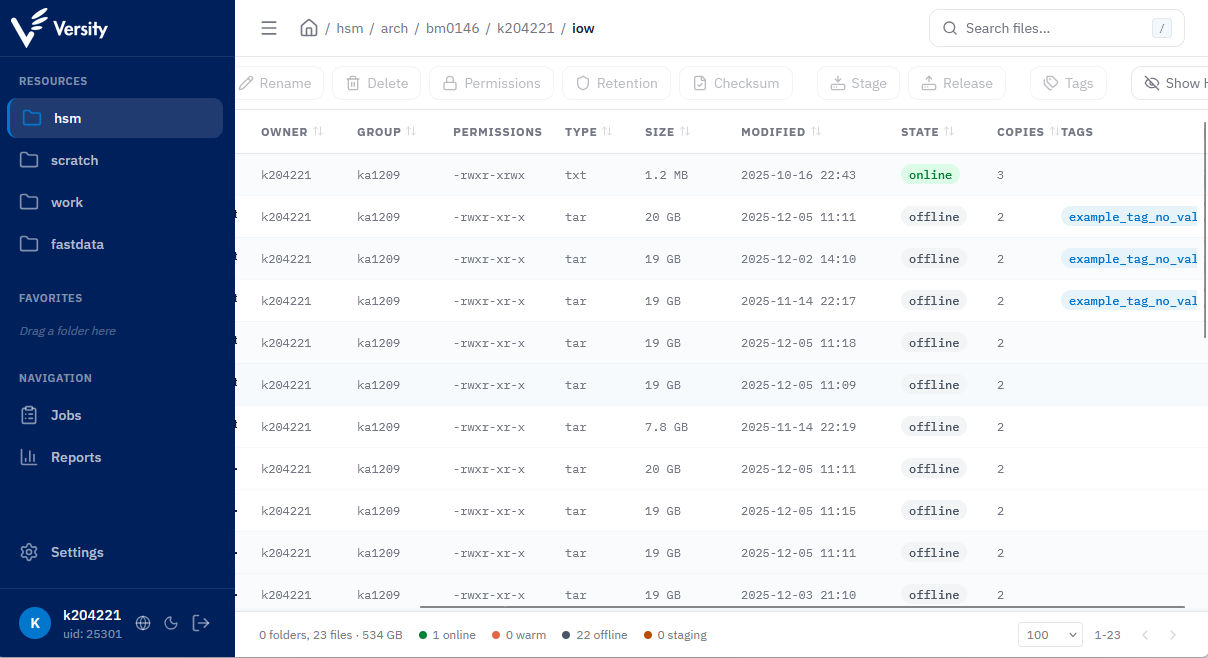Image resolution: width=1208 pixels, height=658 pixels.
Task: Open the fastdata resource folder
Action: [115, 244]
